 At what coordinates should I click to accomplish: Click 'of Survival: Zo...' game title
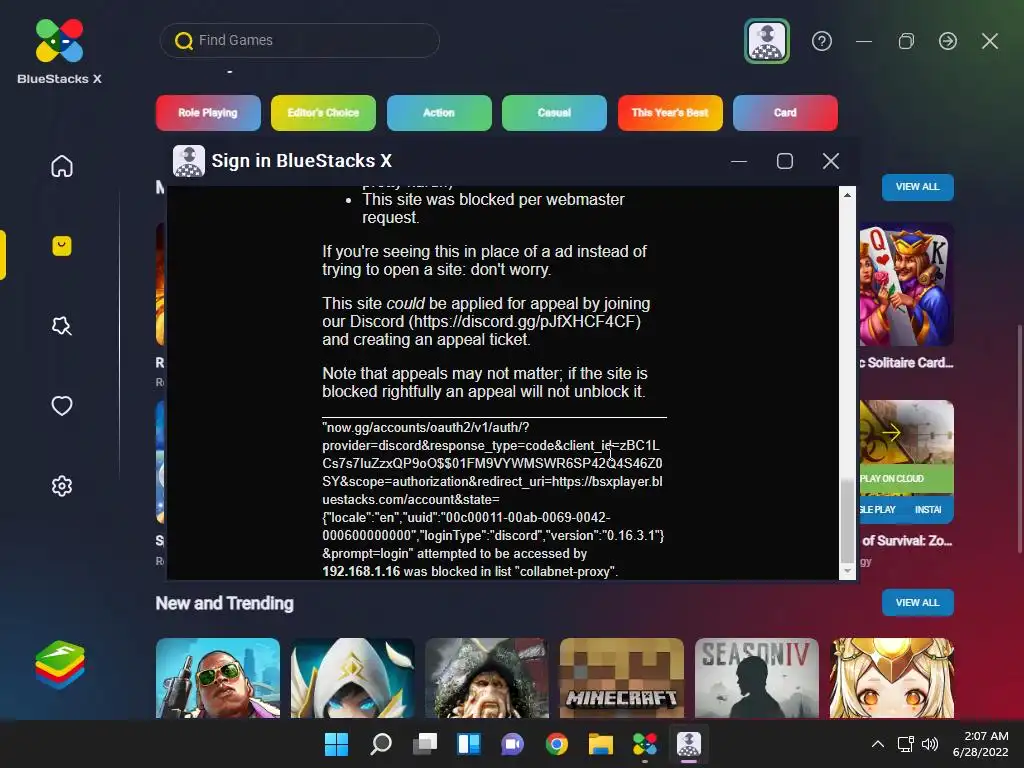click(x=906, y=541)
